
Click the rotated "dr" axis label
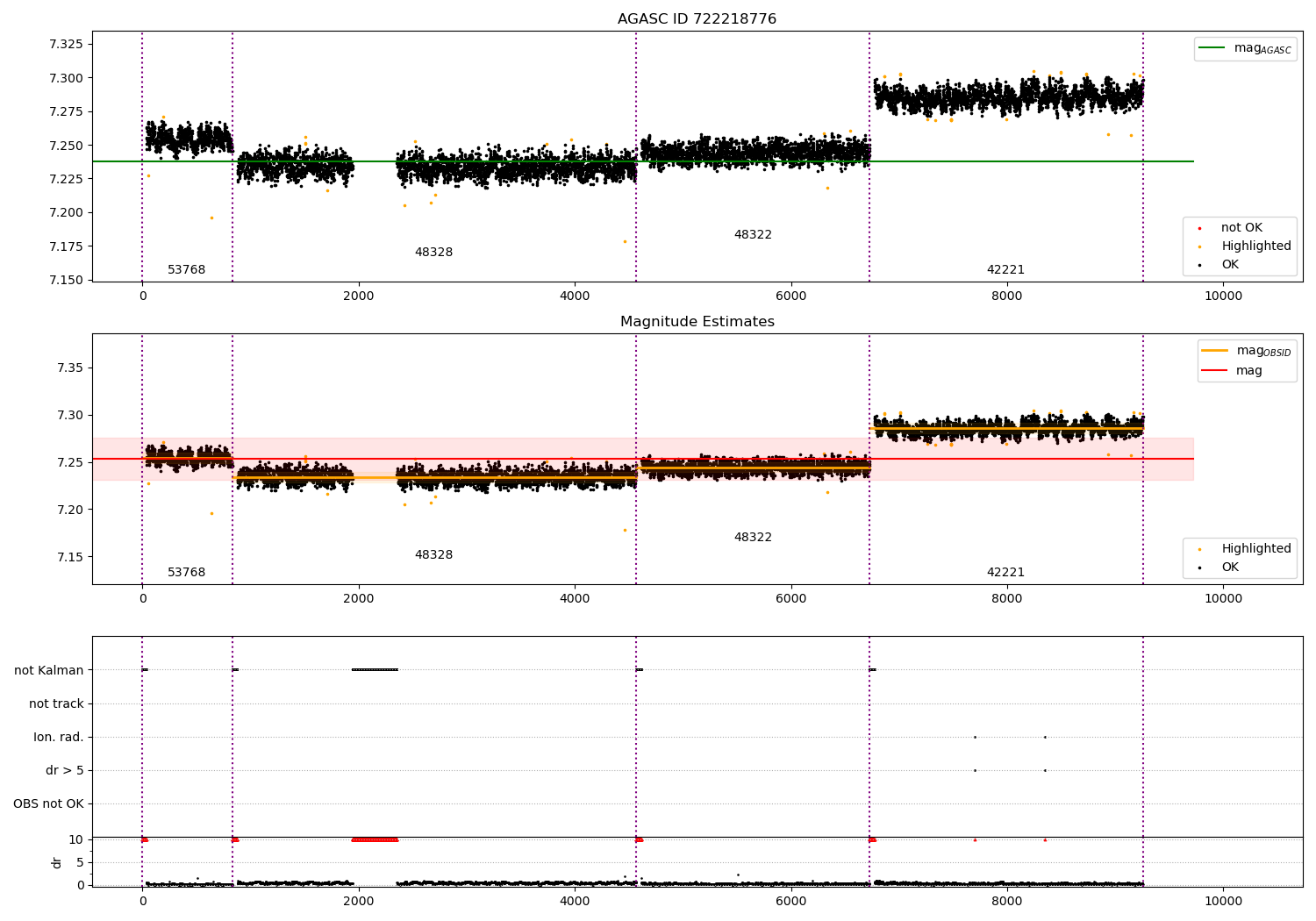click(57, 862)
